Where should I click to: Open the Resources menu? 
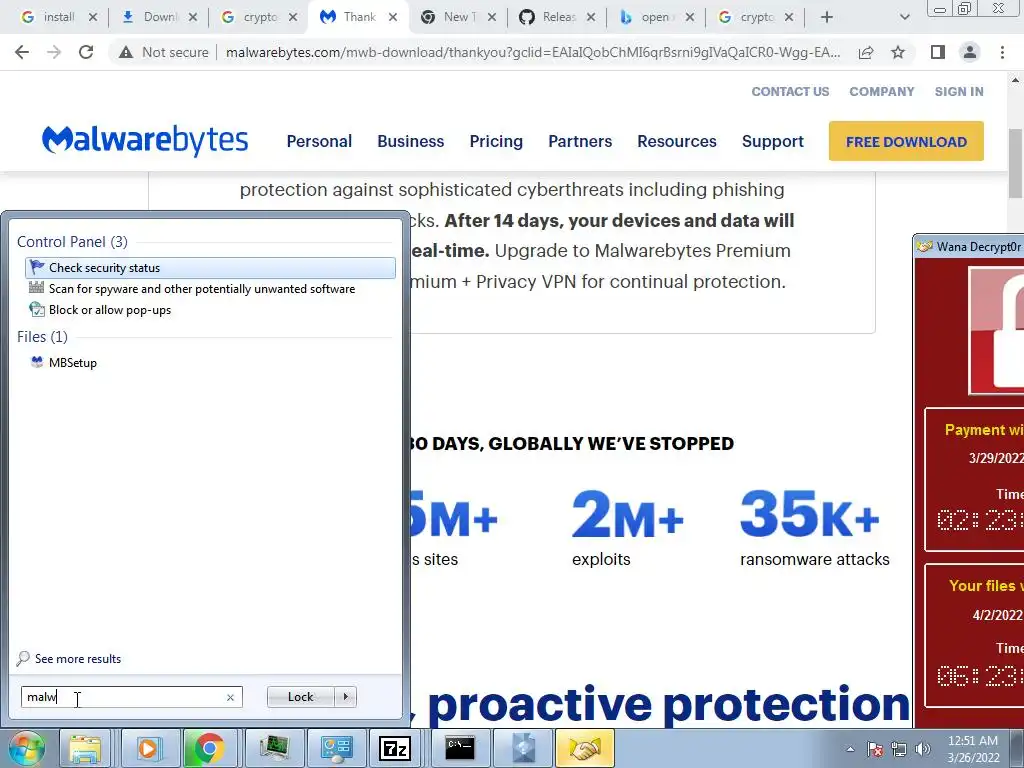(677, 141)
